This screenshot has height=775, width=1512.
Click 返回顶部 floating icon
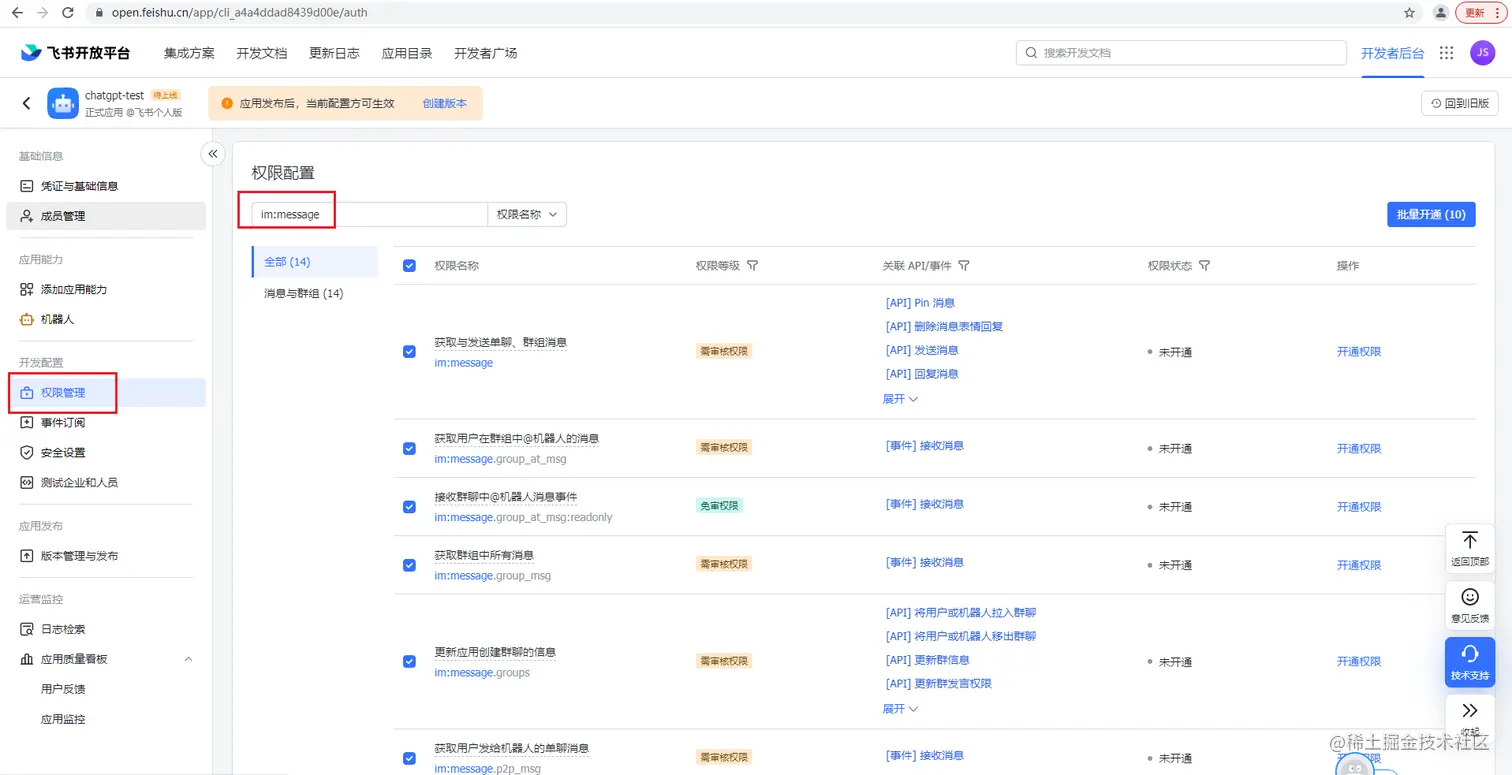[x=1470, y=548]
